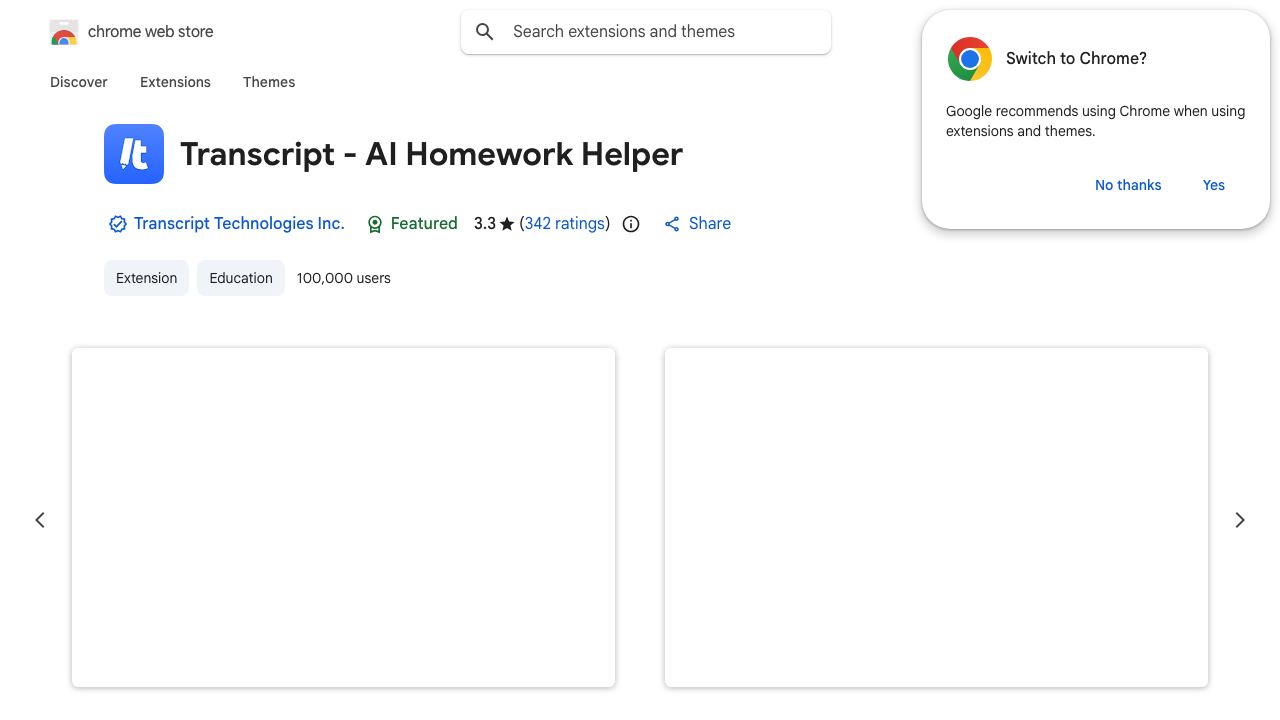Click the '3.3' rating value
Image resolution: width=1280 pixels, height=720 pixels.
click(485, 224)
